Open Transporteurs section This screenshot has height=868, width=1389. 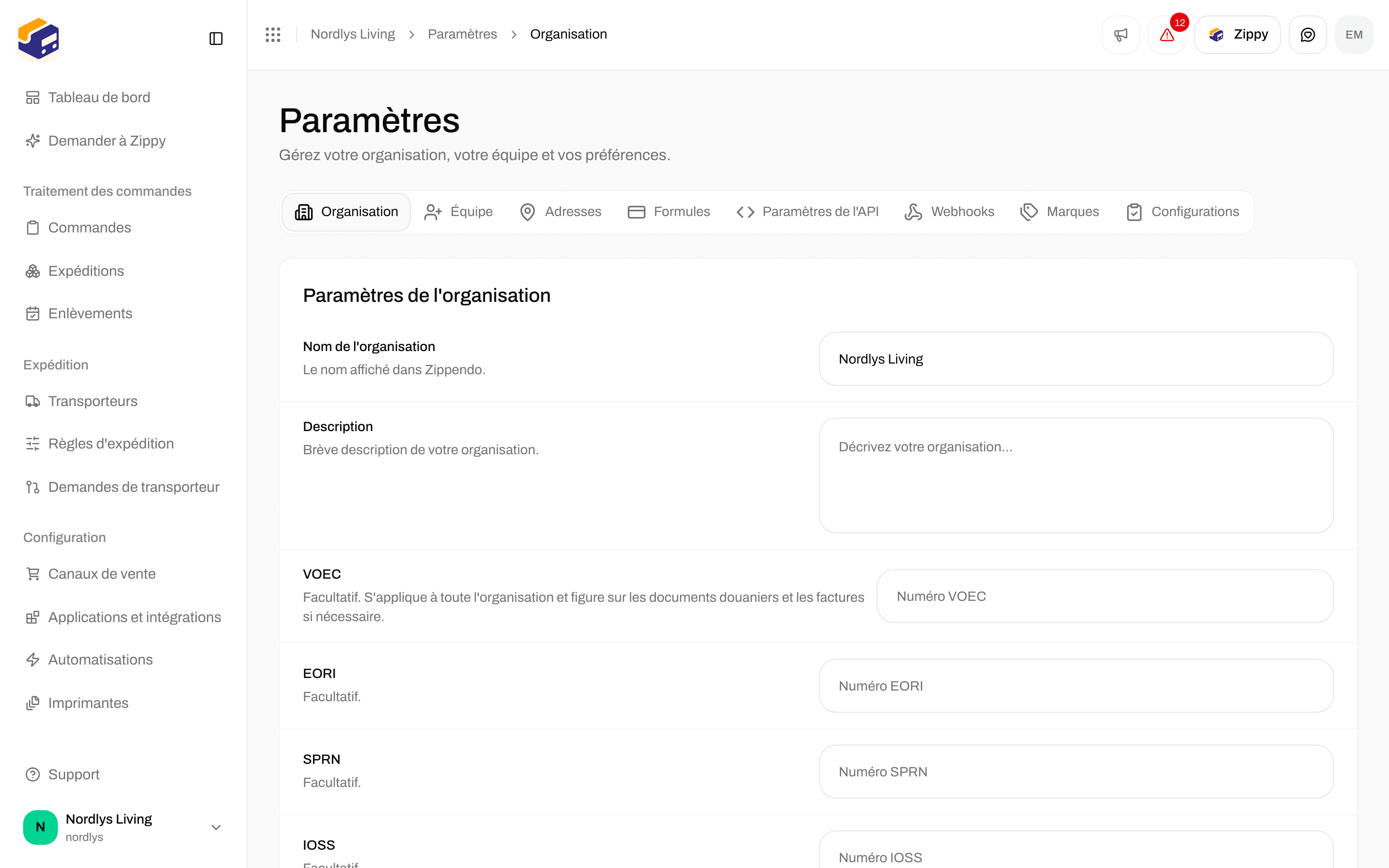point(123,401)
